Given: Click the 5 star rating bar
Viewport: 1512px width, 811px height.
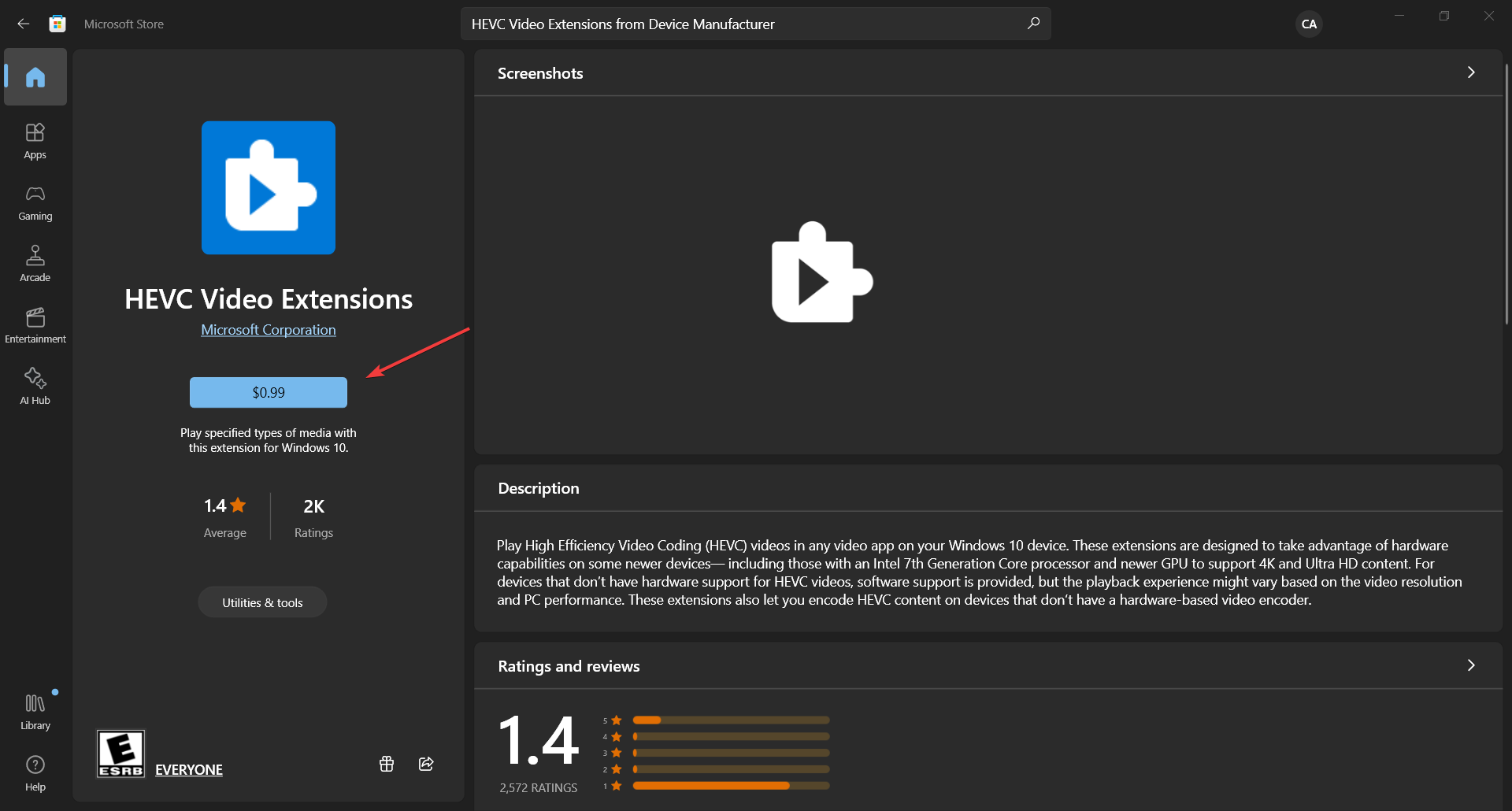Looking at the screenshot, I should coord(731,720).
